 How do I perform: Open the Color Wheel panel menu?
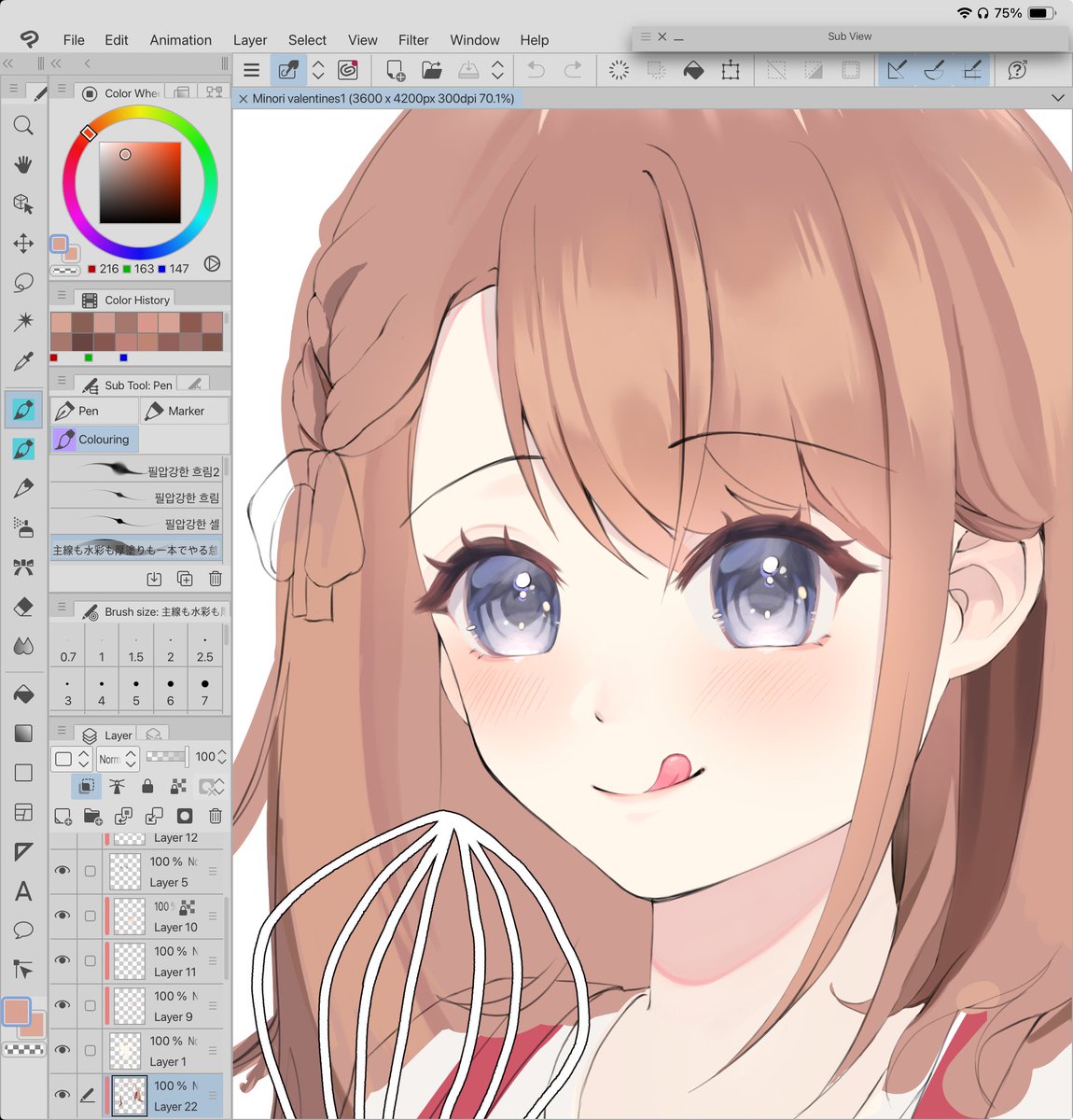[62, 90]
